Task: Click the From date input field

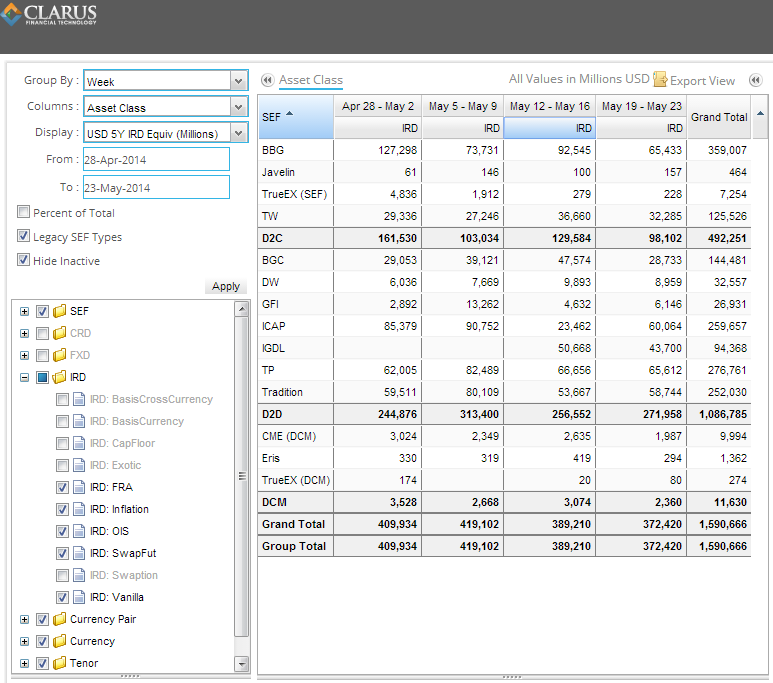Action: (x=156, y=159)
